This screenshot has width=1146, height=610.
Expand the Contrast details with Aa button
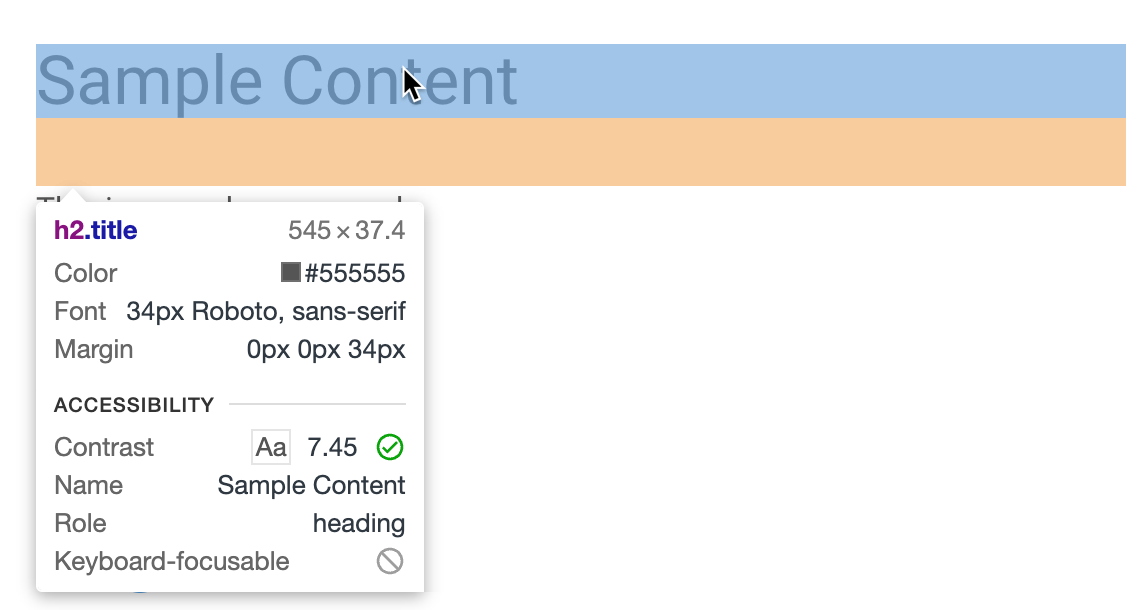(x=269, y=447)
